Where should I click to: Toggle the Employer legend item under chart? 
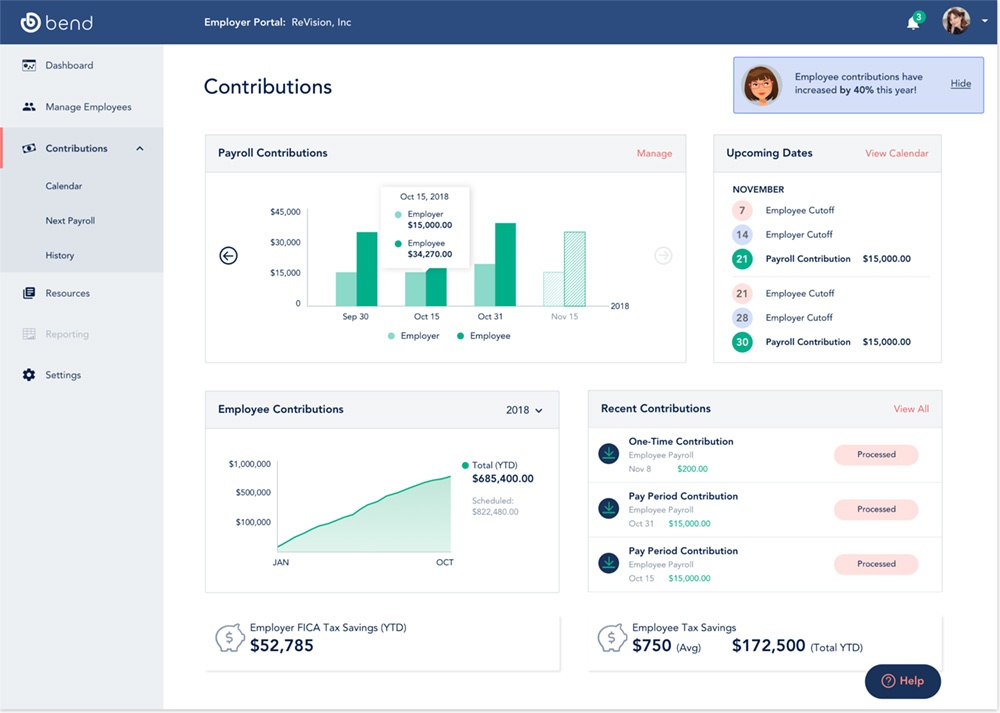414,336
